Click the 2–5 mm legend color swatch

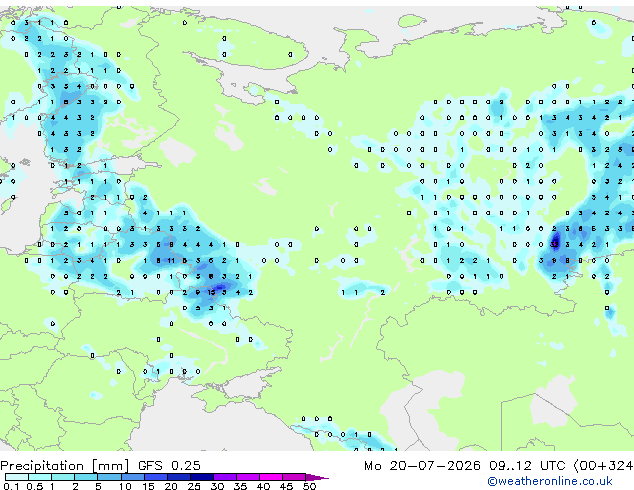(86, 477)
